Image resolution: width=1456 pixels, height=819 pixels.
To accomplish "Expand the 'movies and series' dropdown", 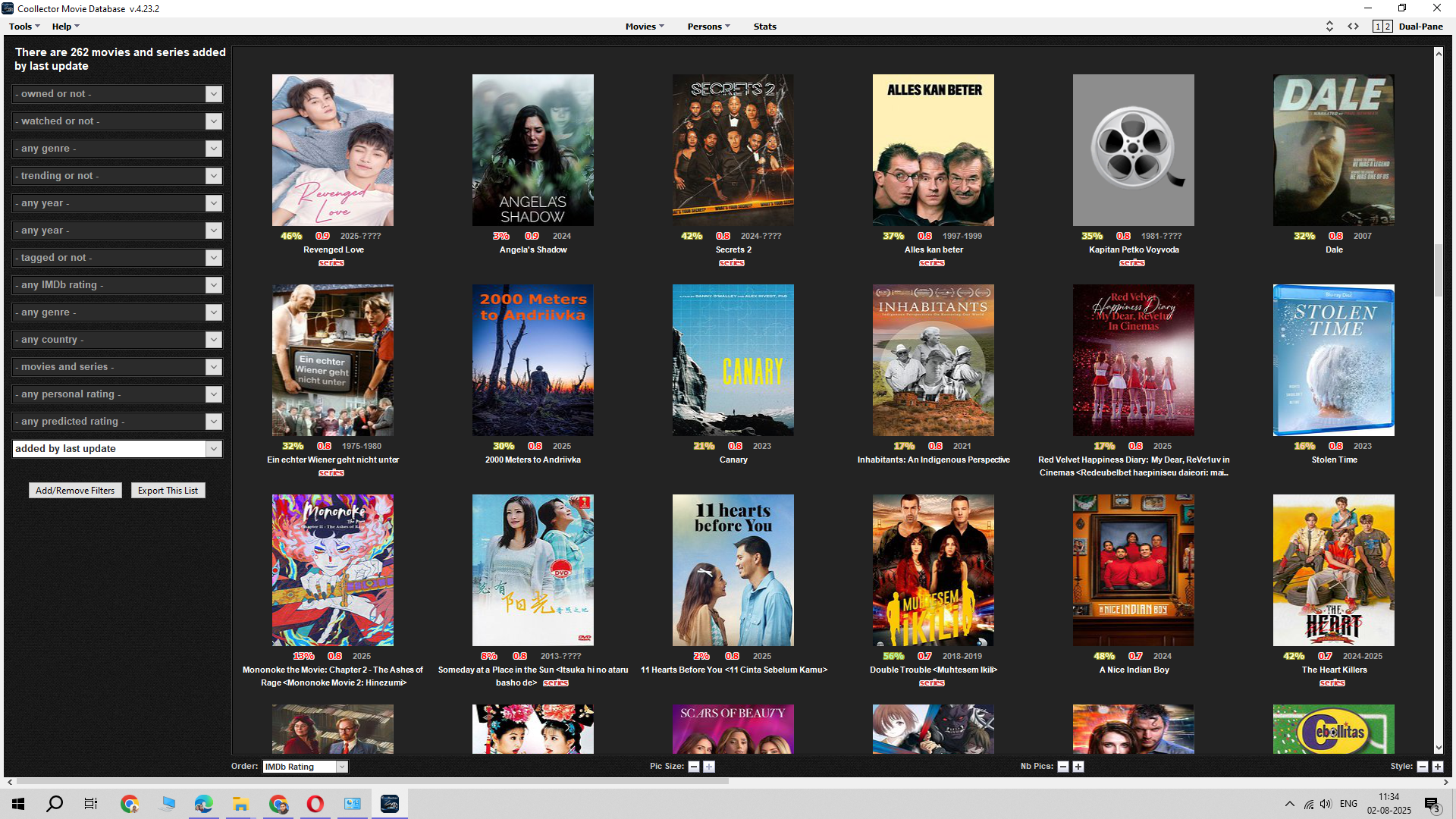I will click(214, 367).
